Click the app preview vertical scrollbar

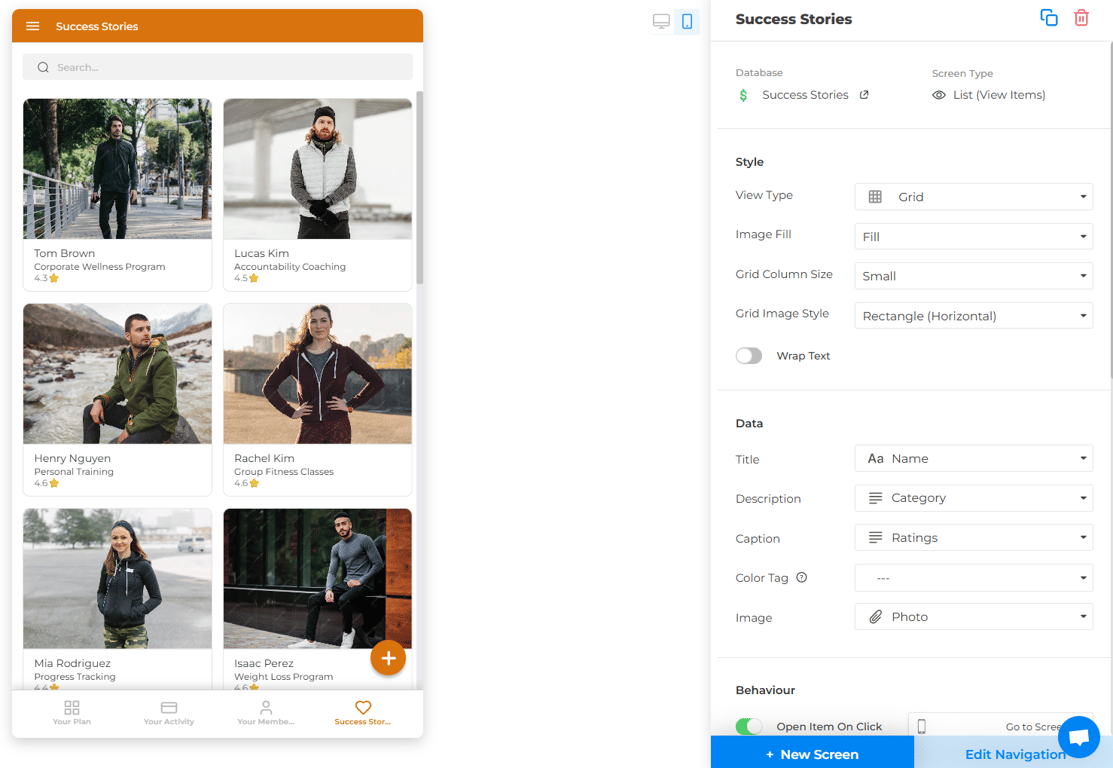point(420,187)
